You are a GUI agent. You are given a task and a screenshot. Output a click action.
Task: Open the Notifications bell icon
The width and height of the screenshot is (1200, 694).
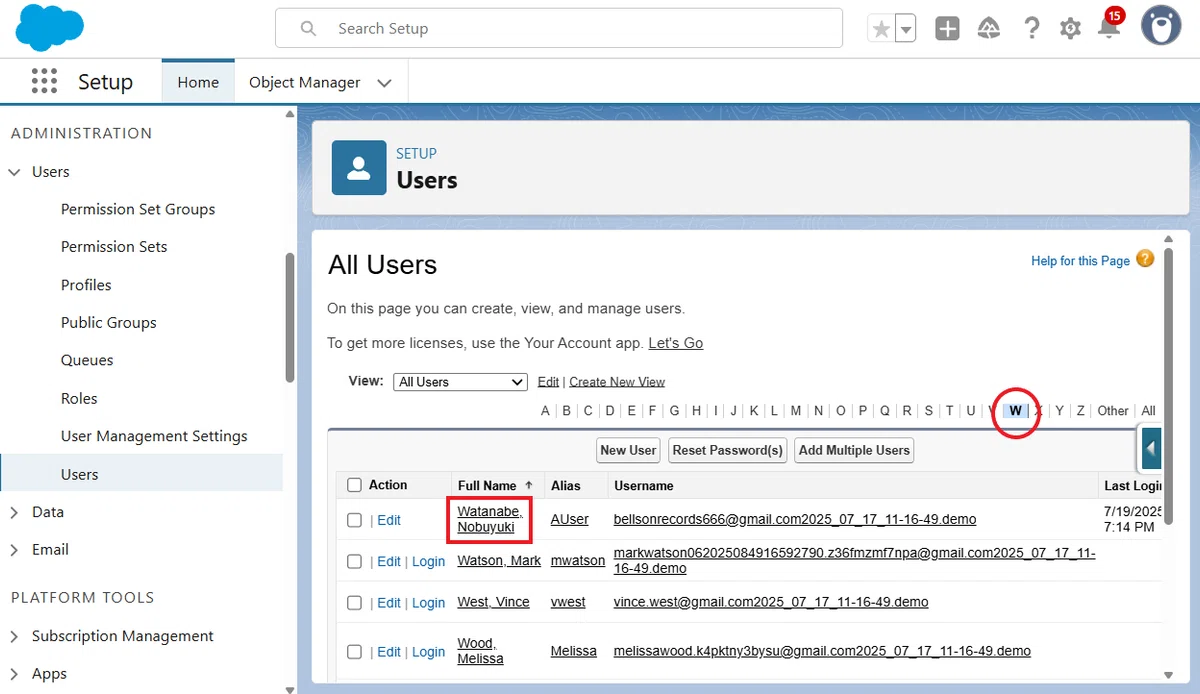point(1109,27)
